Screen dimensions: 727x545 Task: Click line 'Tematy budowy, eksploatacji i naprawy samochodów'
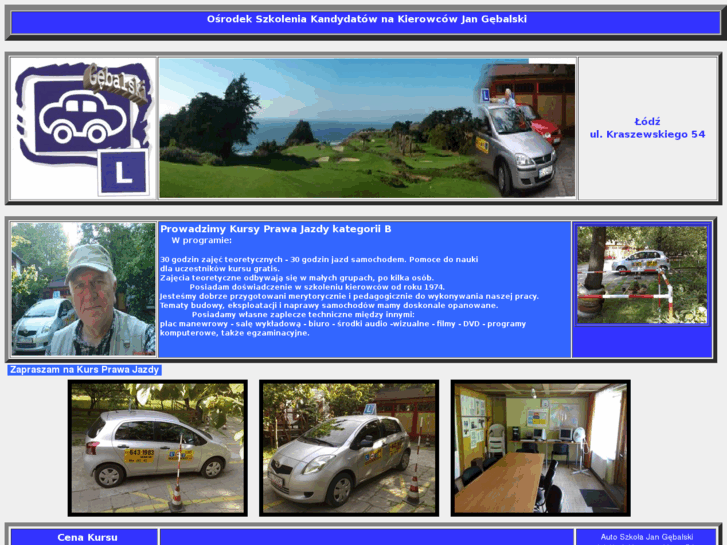click(x=329, y=305)
